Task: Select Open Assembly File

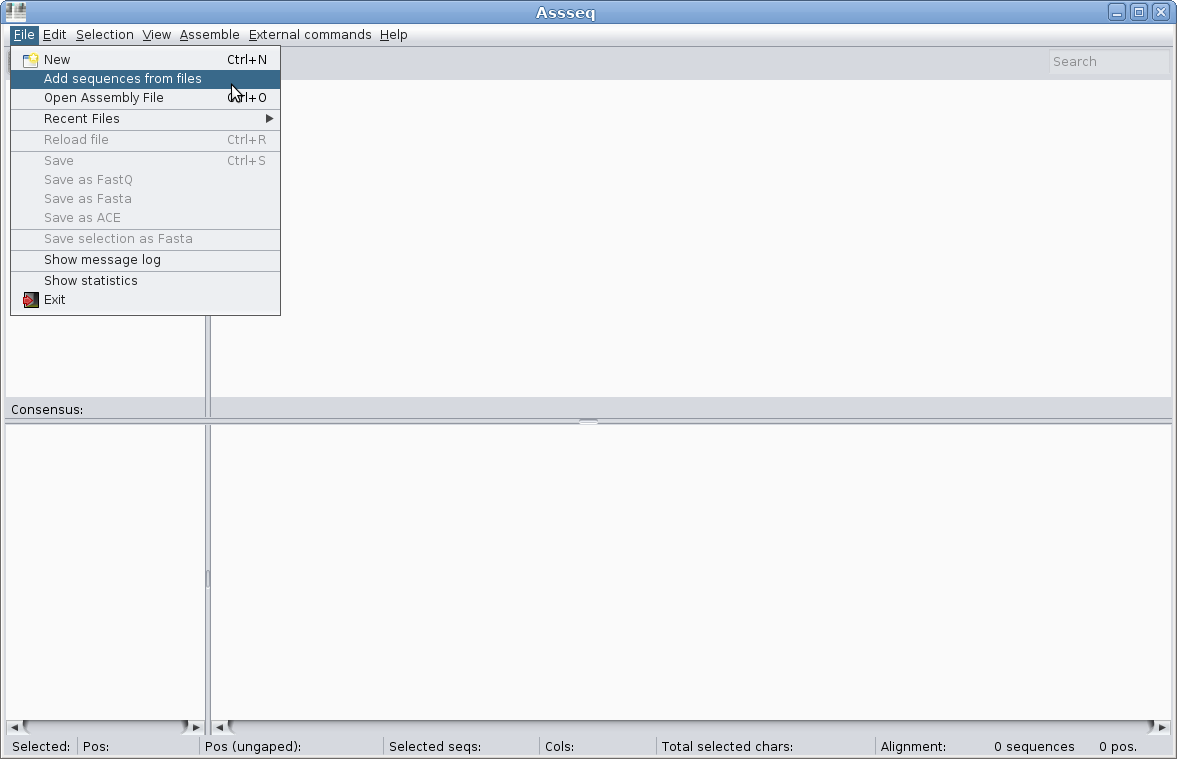Action: pos(146,98)
